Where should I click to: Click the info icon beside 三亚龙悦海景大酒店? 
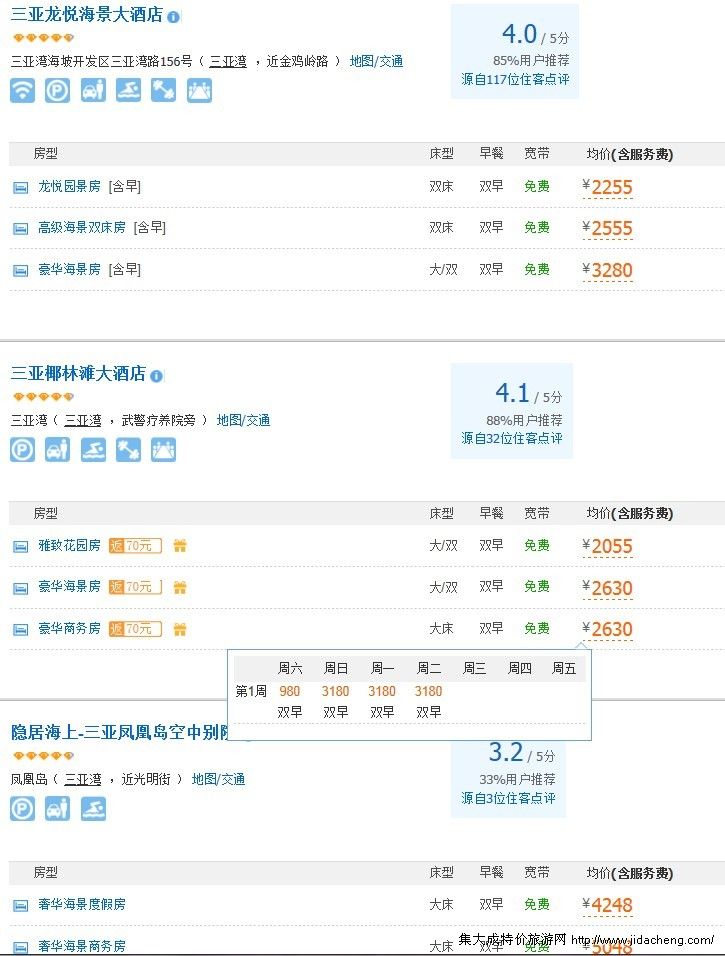click(x=174, y=17)
